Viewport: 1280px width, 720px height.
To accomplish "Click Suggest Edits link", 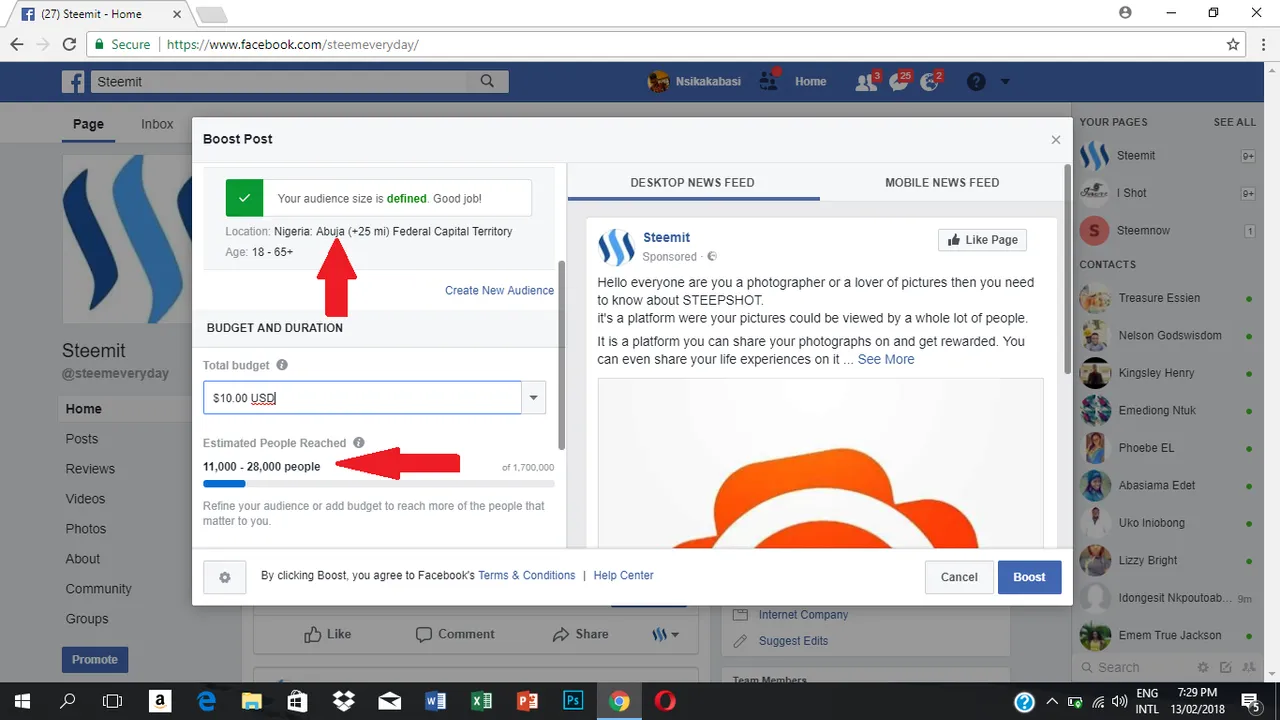I will 793,641.
